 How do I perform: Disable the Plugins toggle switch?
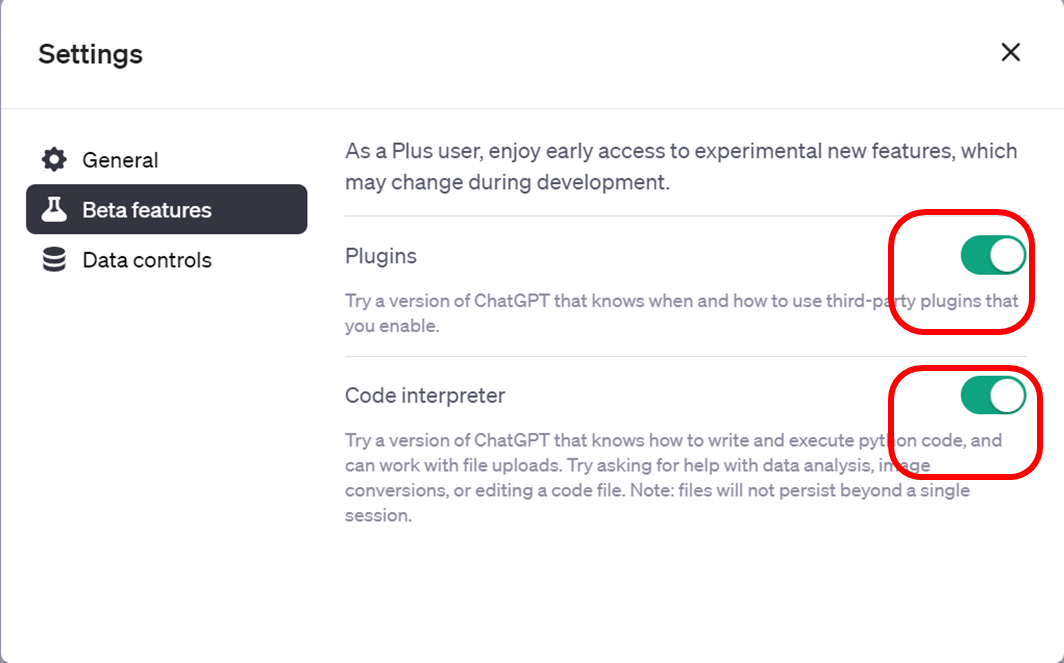993,256
